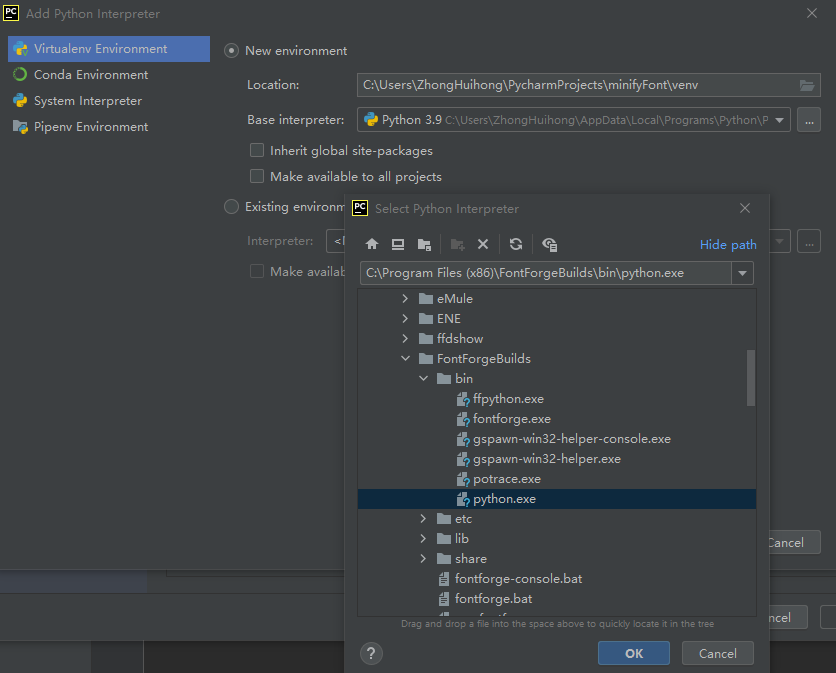This screenshot has width=836, height=673.
Task: Collapse the bin folder
Action: (423, 379)
